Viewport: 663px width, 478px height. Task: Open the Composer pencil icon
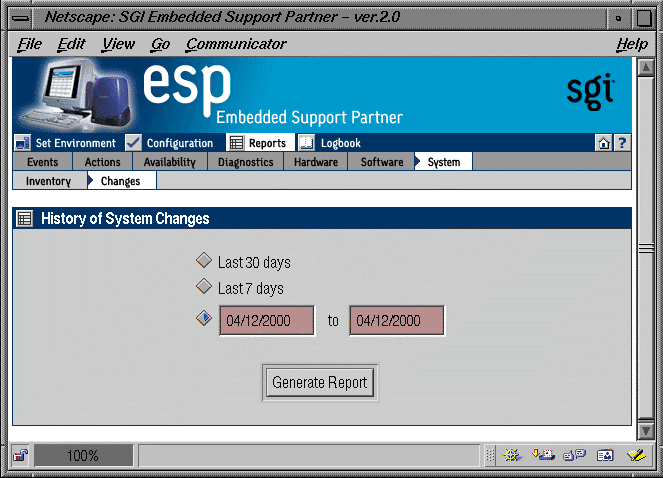[636, 455]
